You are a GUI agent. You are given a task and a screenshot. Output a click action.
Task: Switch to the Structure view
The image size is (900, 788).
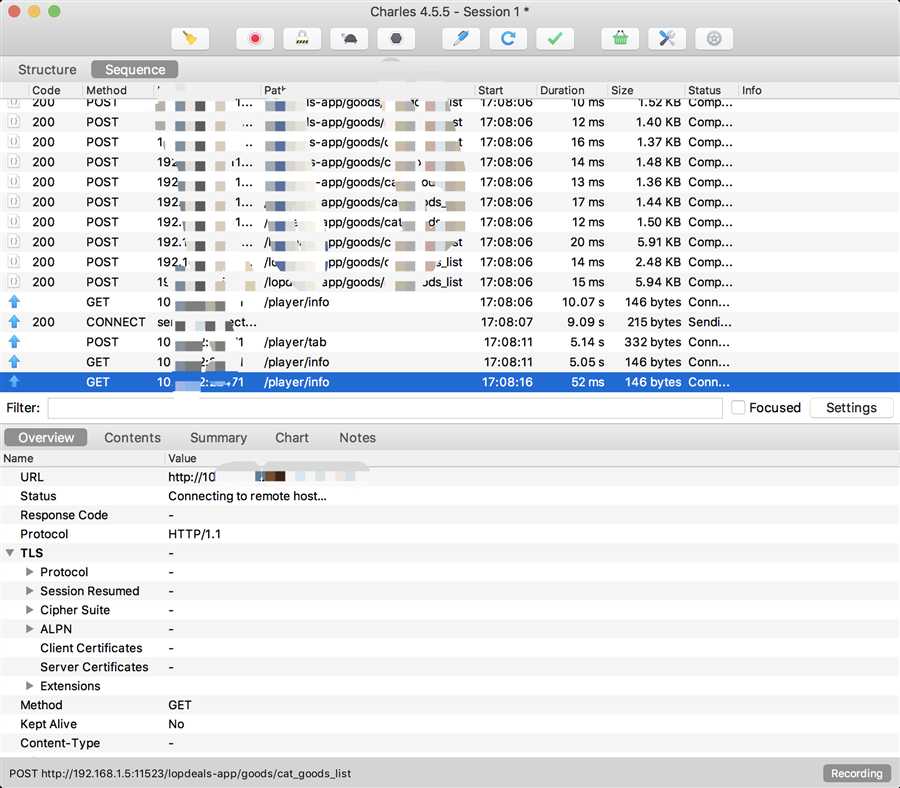coord(47,69)
